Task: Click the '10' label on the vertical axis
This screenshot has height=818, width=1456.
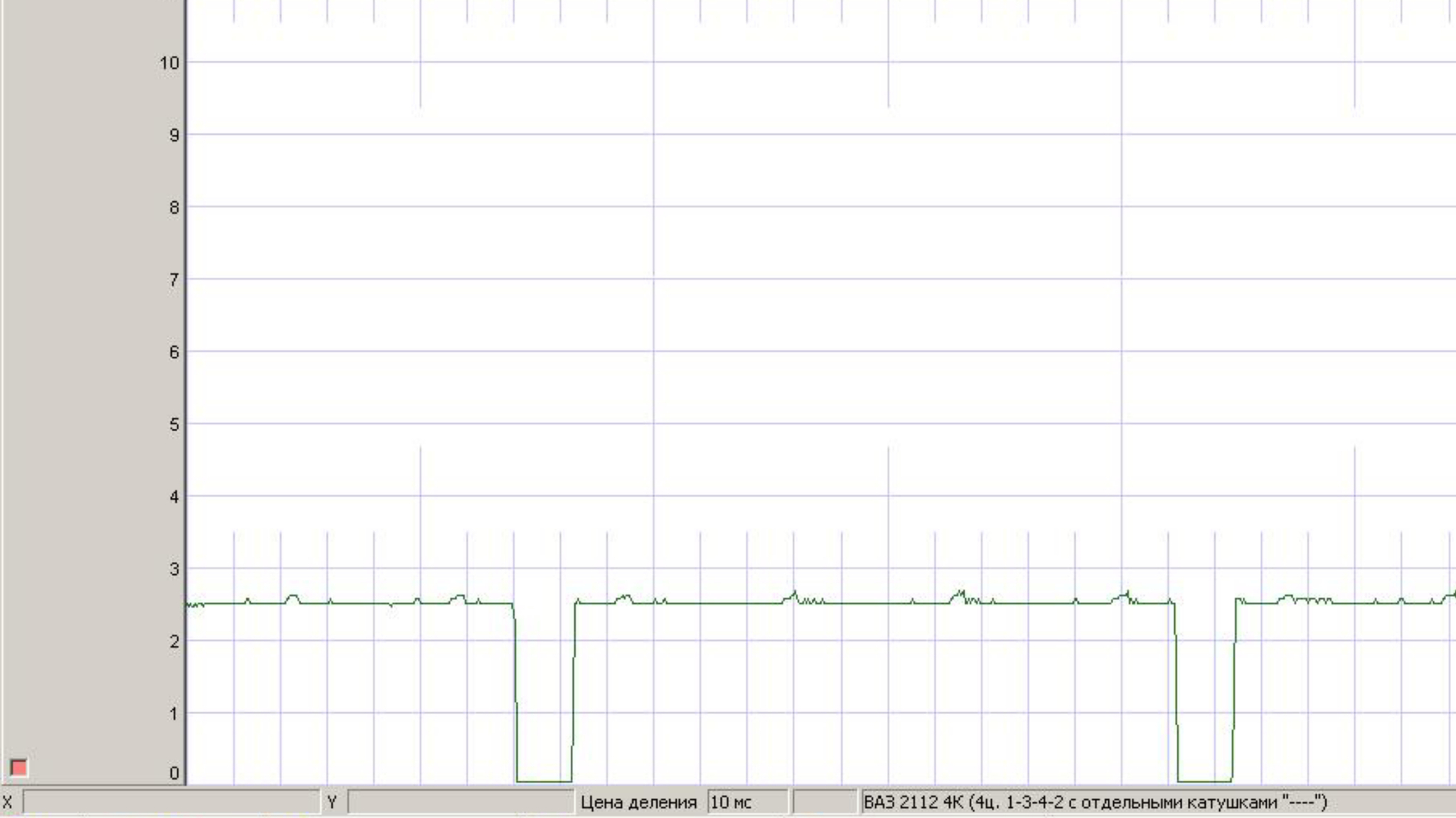Action: [x=169, y=63]
